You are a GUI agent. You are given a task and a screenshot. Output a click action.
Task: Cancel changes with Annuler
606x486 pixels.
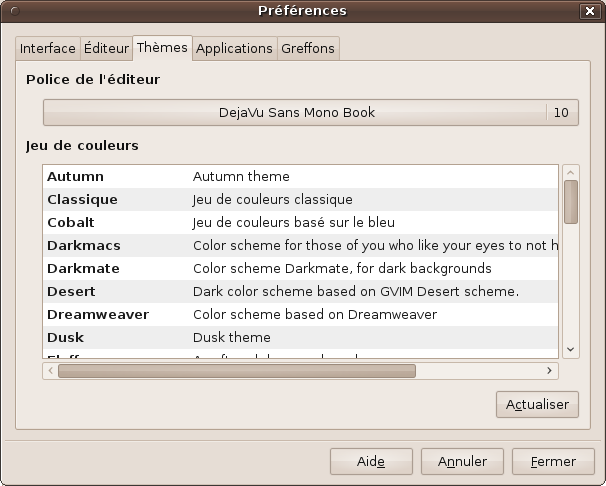tap(462, 461)
